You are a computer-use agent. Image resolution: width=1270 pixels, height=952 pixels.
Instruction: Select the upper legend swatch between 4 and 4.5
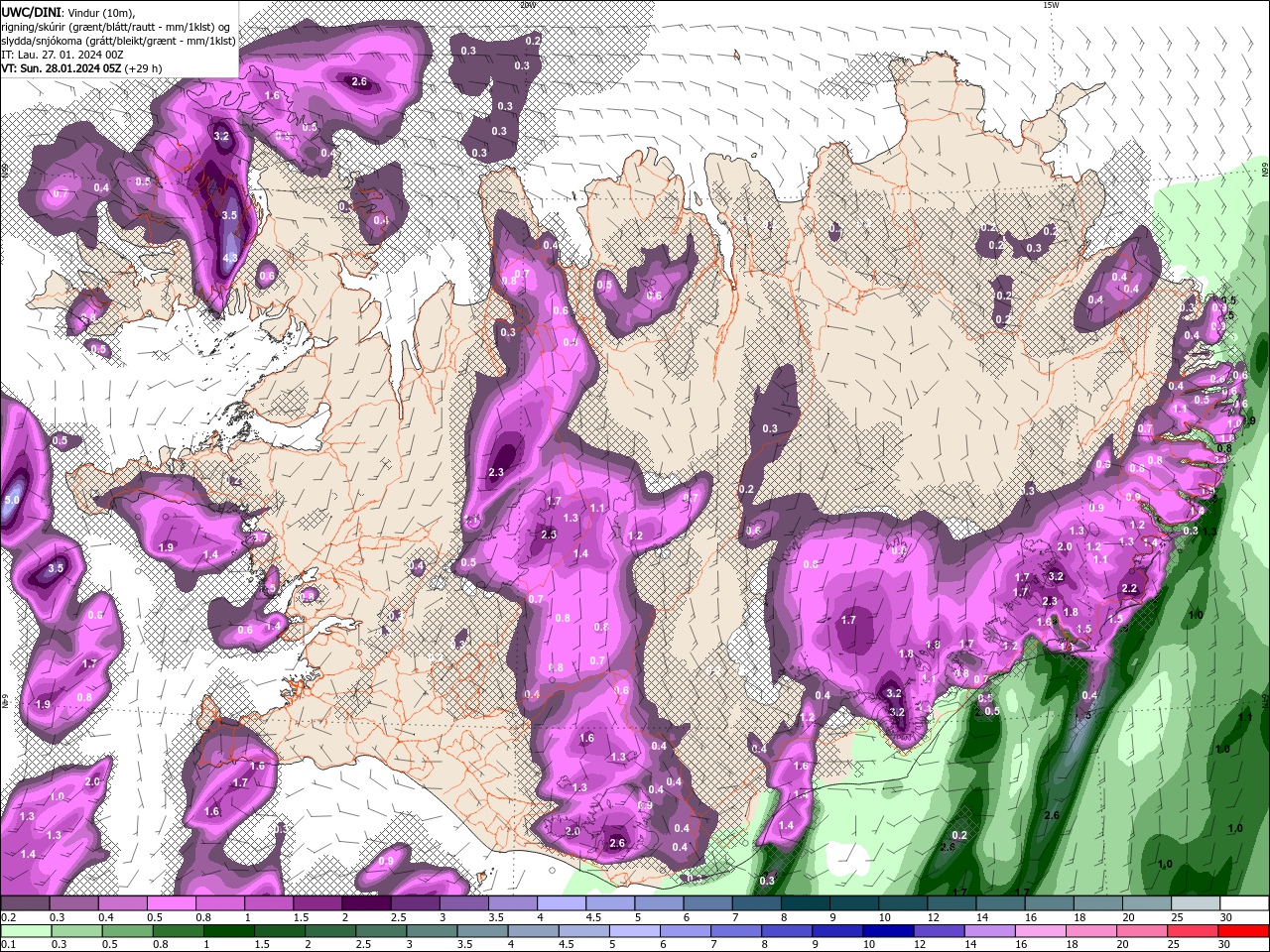pos(562,903)
